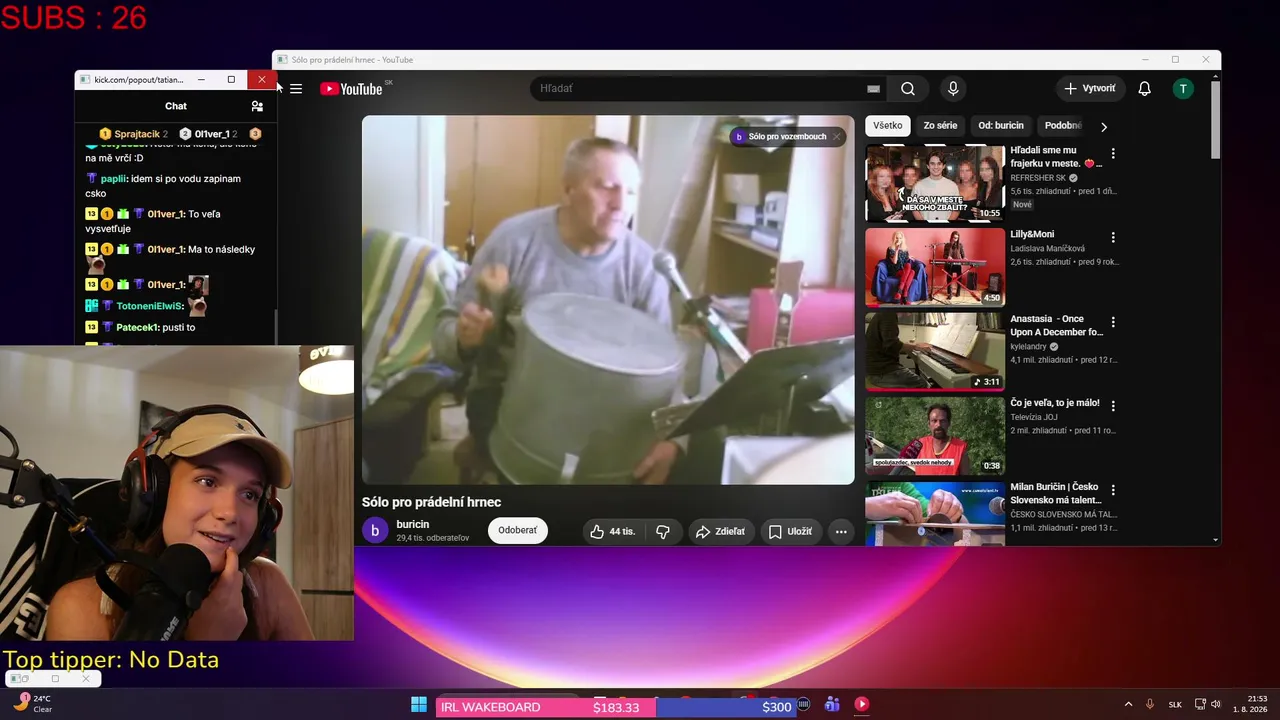Click the "Uložiť" save button
1280x720 pixels.
click(790, 532)
